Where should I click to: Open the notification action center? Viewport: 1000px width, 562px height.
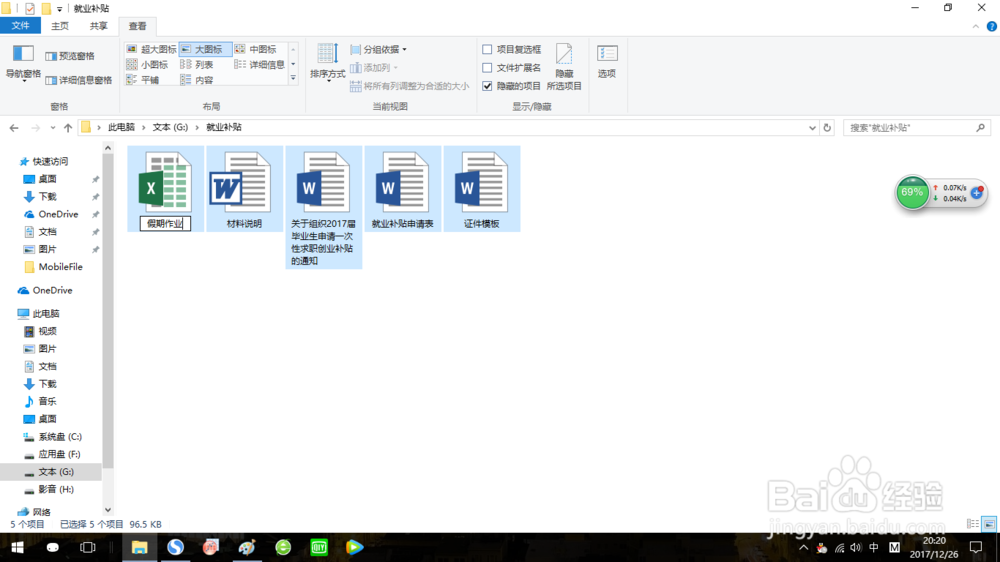pyautogui.click(x=976, y=547)
